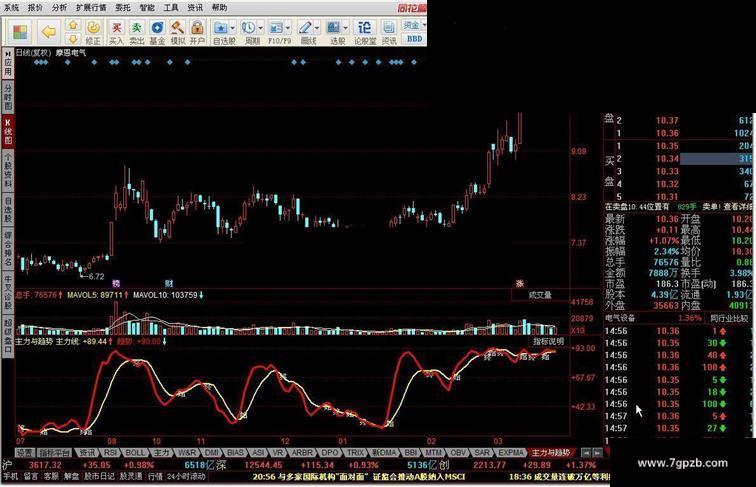Expand the 画线 dropdown arrow
Image resolution: width=756 pixels, height=487 pixels.
[x=317, y=28]
